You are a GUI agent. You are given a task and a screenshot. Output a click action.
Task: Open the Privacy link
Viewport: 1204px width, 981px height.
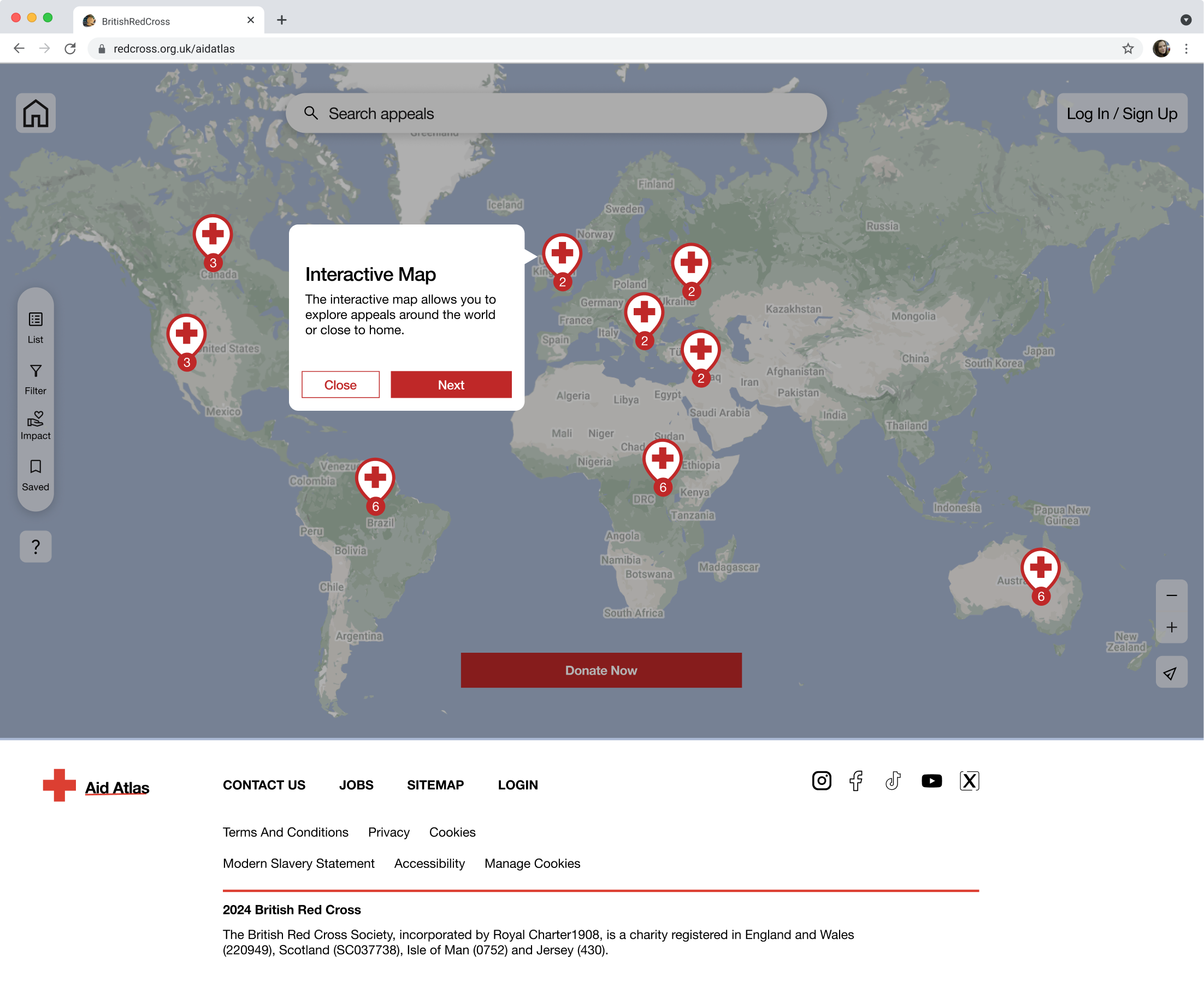click(389, 832)
